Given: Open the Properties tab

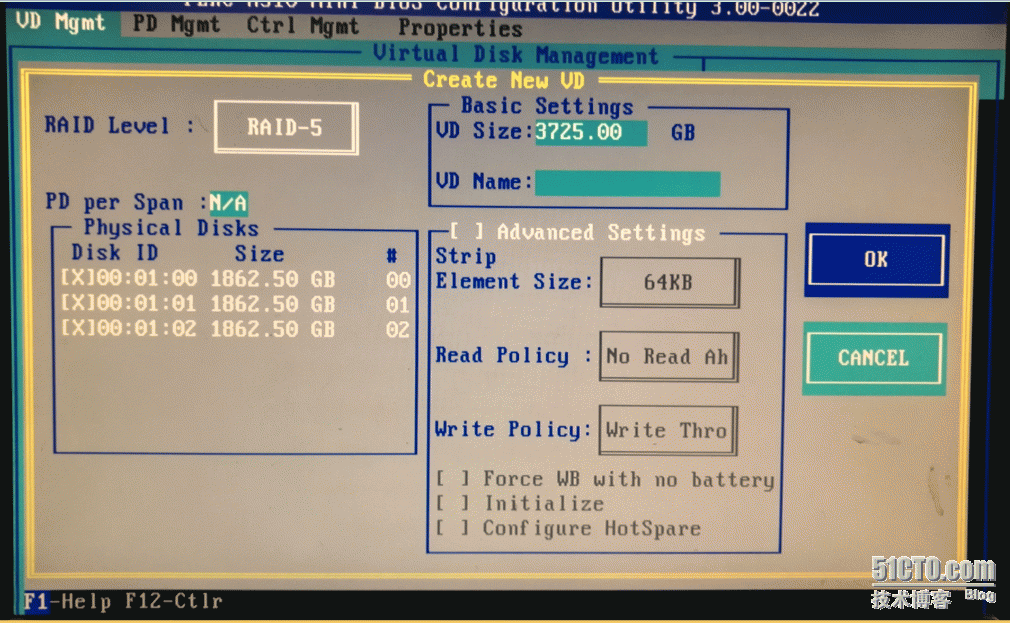Looking at the screenshot, I should 460,28.
